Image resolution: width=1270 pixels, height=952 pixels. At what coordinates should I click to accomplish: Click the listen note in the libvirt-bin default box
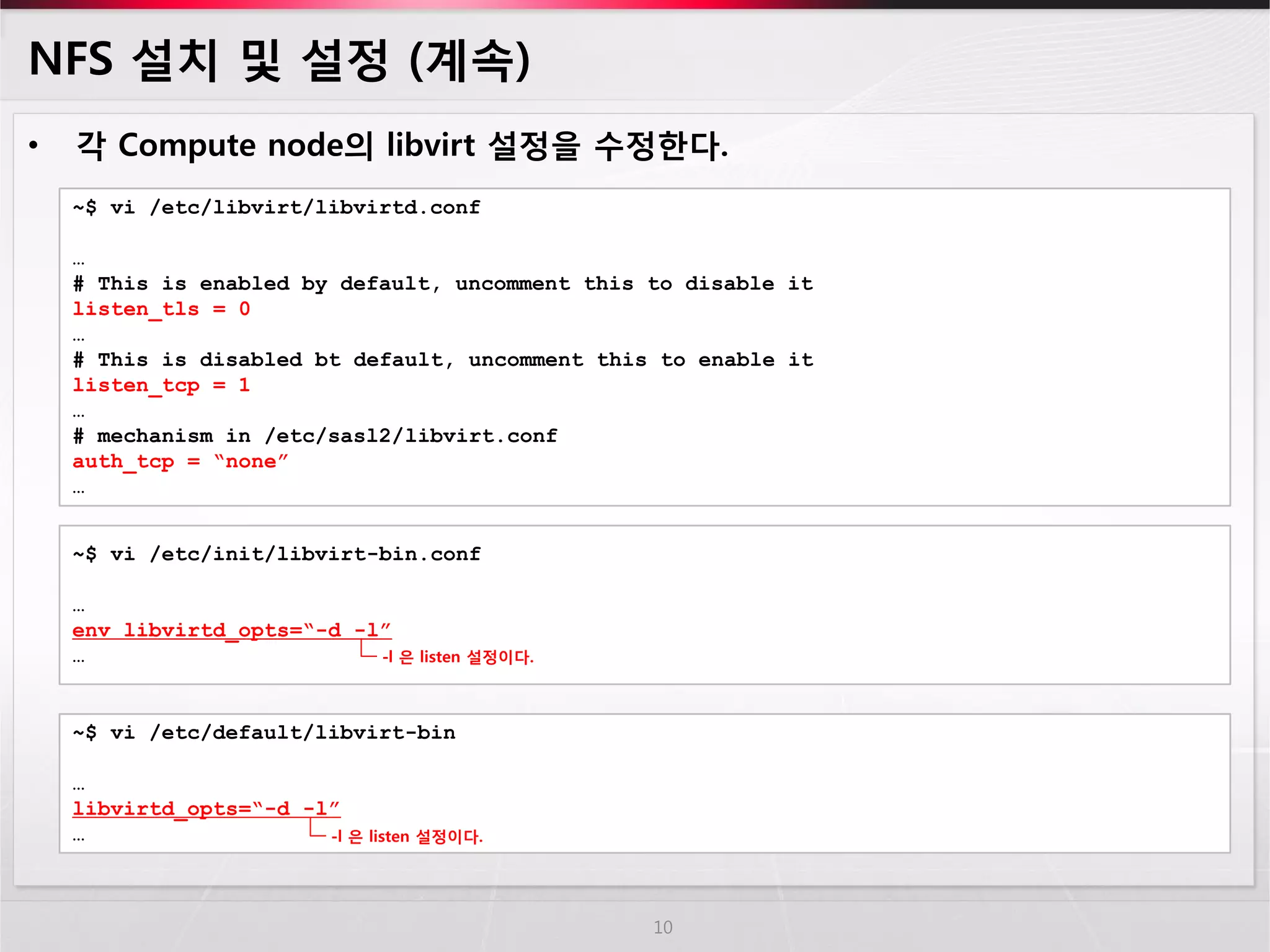click(x=407, y=837)
